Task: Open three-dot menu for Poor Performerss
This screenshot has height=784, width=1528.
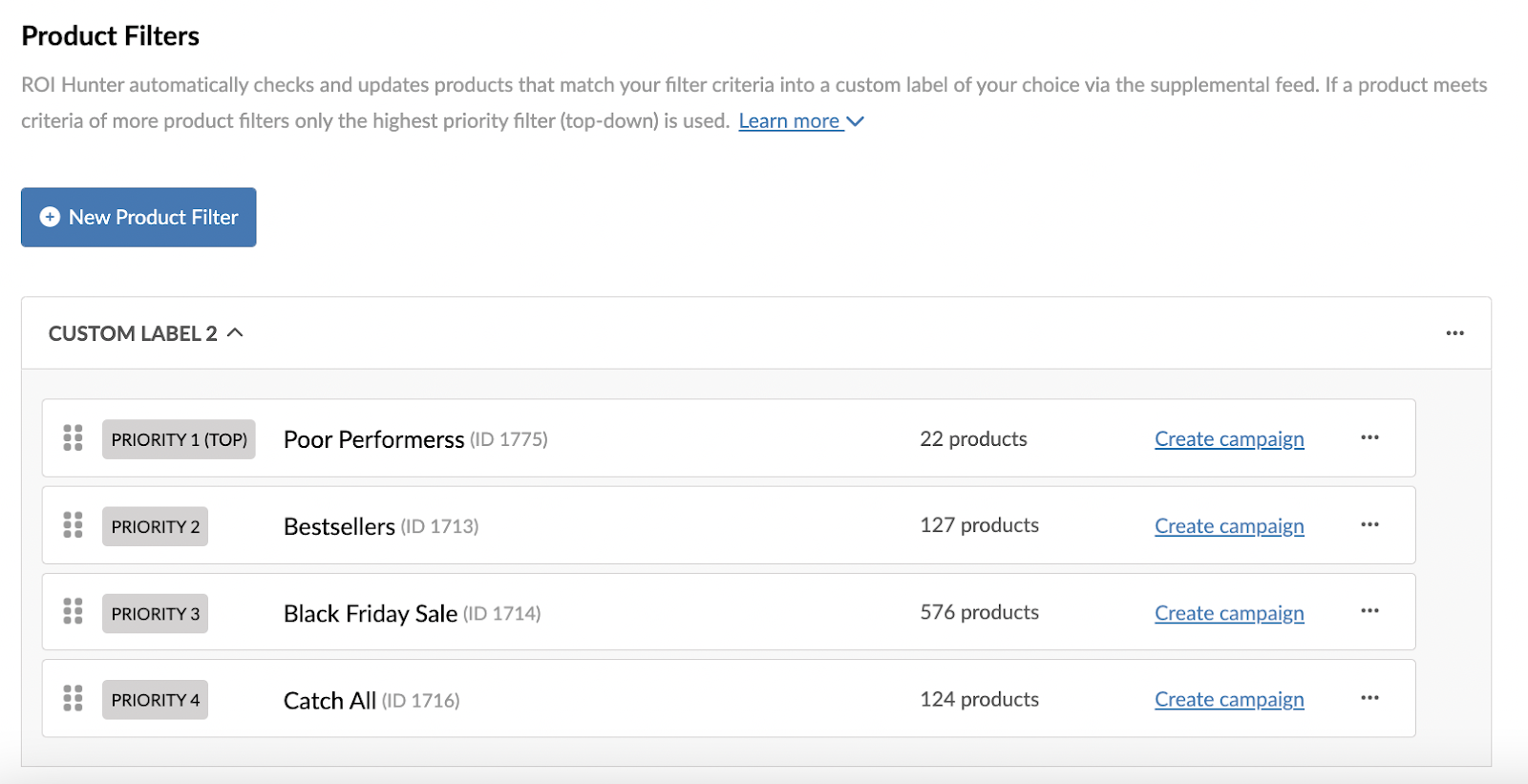Action: pyautogui.click(x=1369, y=437)
